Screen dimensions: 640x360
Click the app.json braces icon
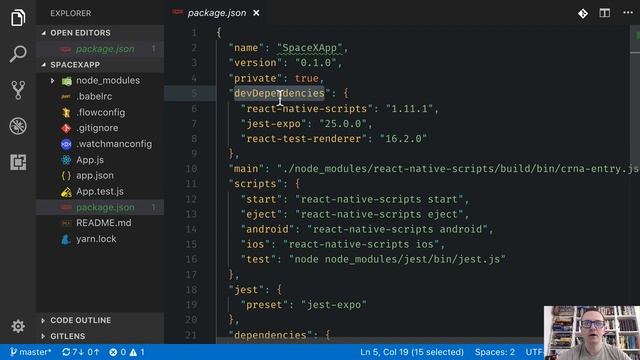pyautogui.click(x=66, y=176)
